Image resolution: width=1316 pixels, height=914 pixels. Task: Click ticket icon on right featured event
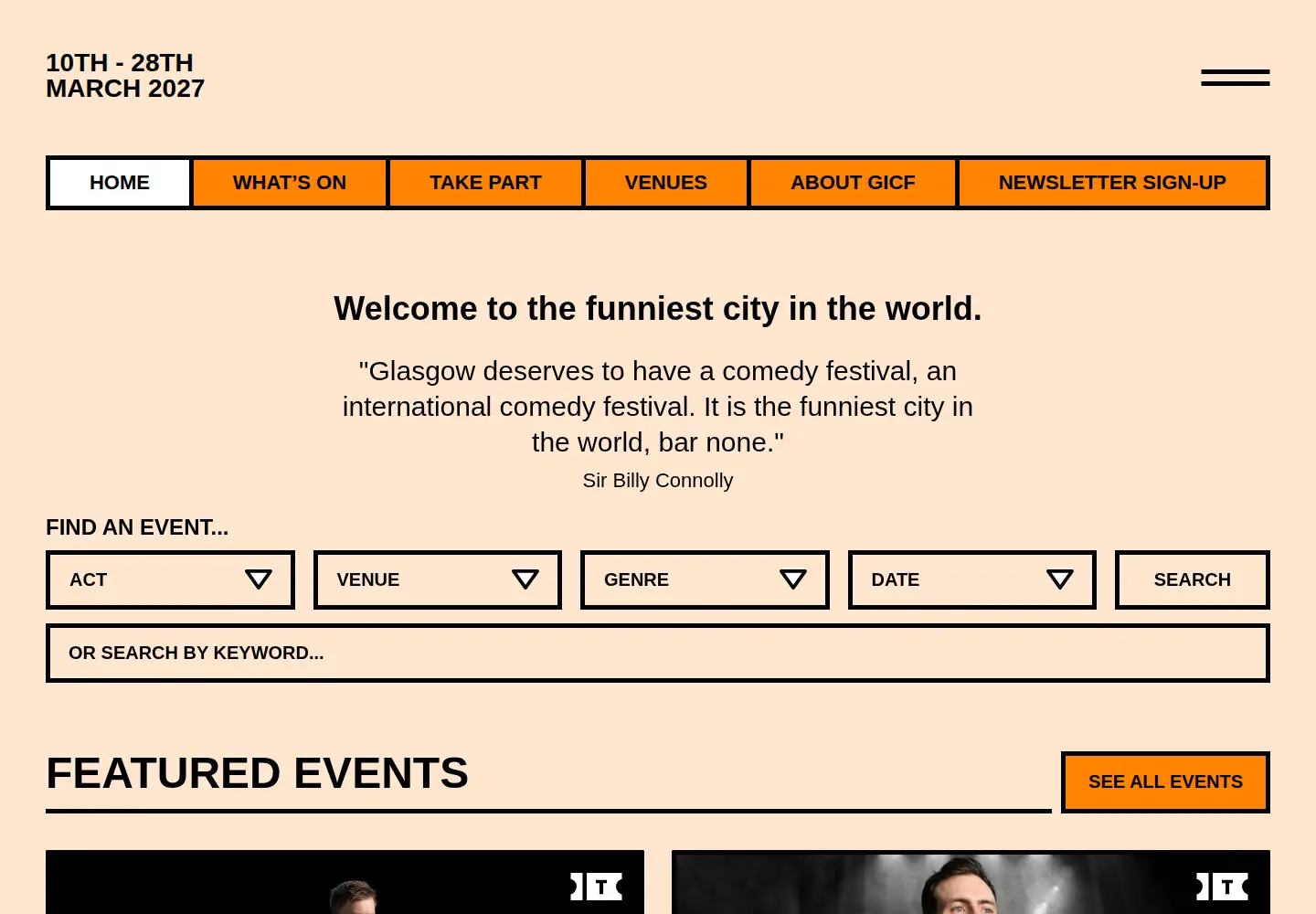click(x=1223, y=887)
